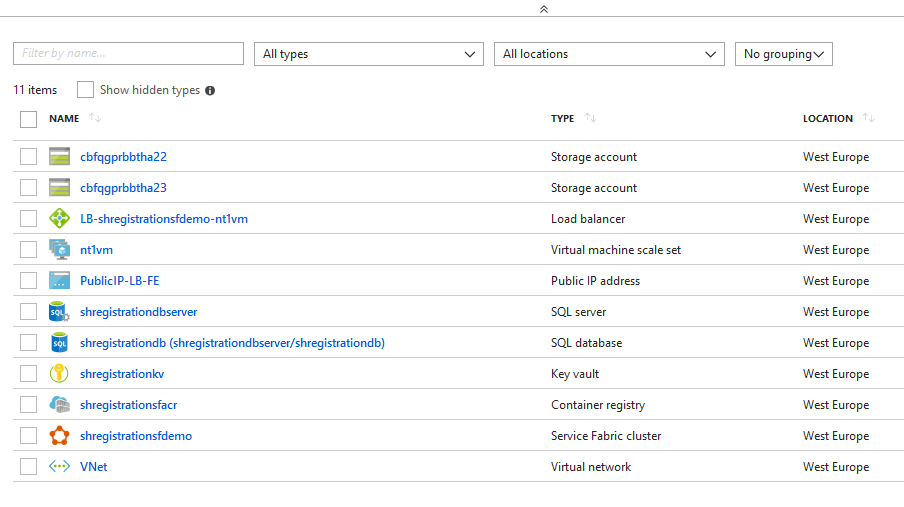Click the Service Fabric cluster type cell

click(606, 436)
